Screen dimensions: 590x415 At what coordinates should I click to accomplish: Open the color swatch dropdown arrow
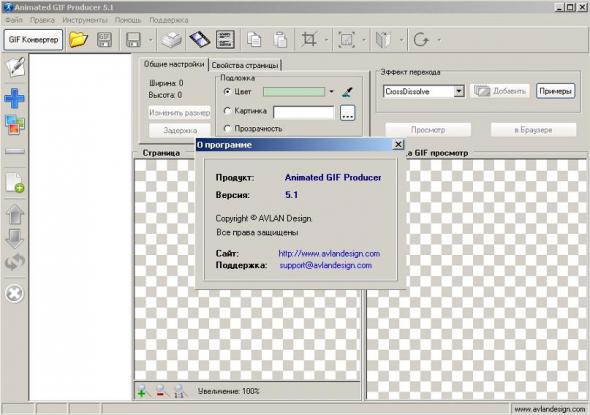pyautogui.click(x=331, y=91)
